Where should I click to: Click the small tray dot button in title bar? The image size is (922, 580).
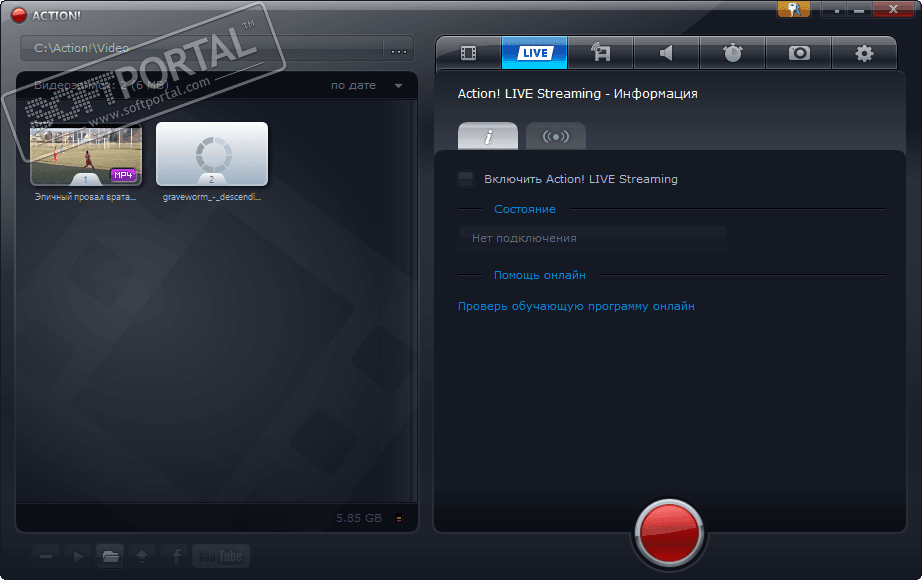point(837,11)
